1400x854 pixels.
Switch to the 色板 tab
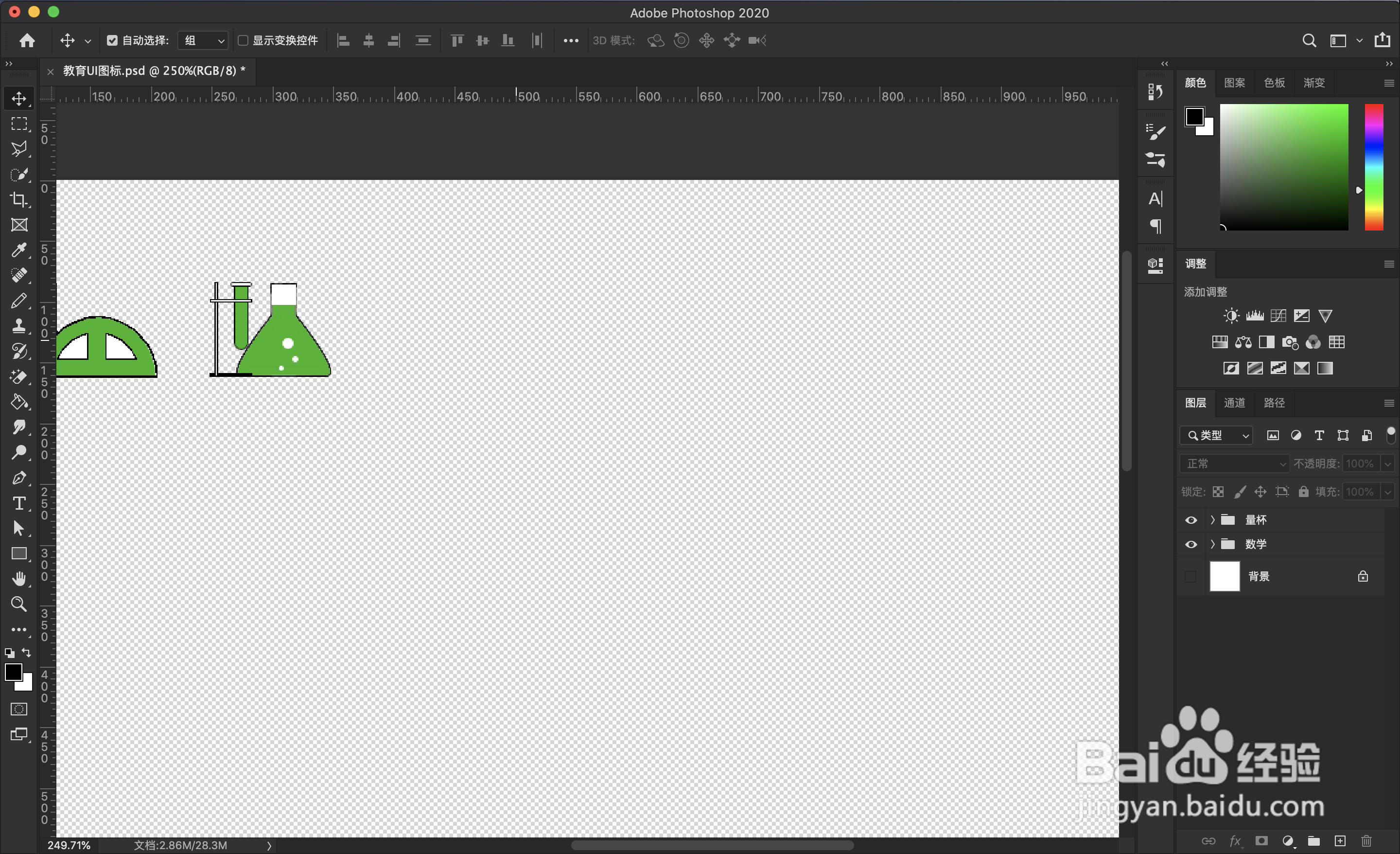[x=1274, y=83]
